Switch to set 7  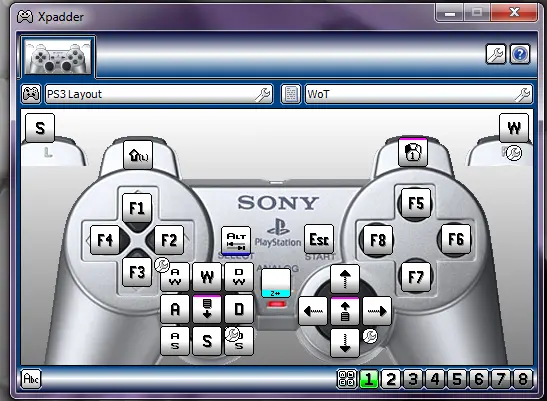501,379
